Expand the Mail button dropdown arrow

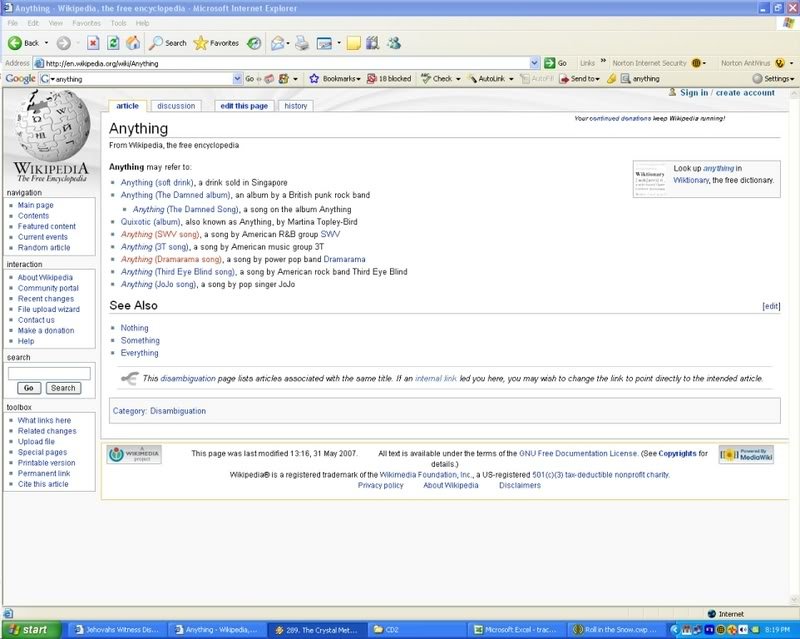(288, 43)
